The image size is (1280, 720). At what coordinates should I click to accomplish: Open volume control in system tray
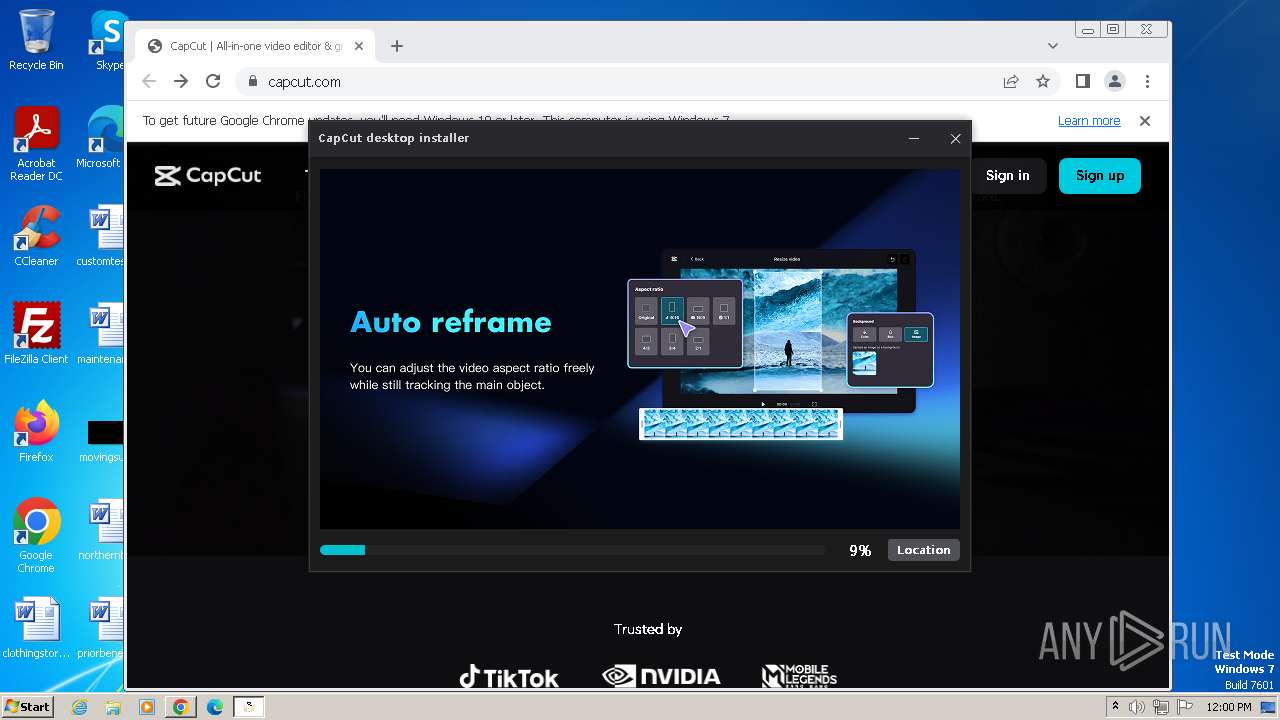1138,707
